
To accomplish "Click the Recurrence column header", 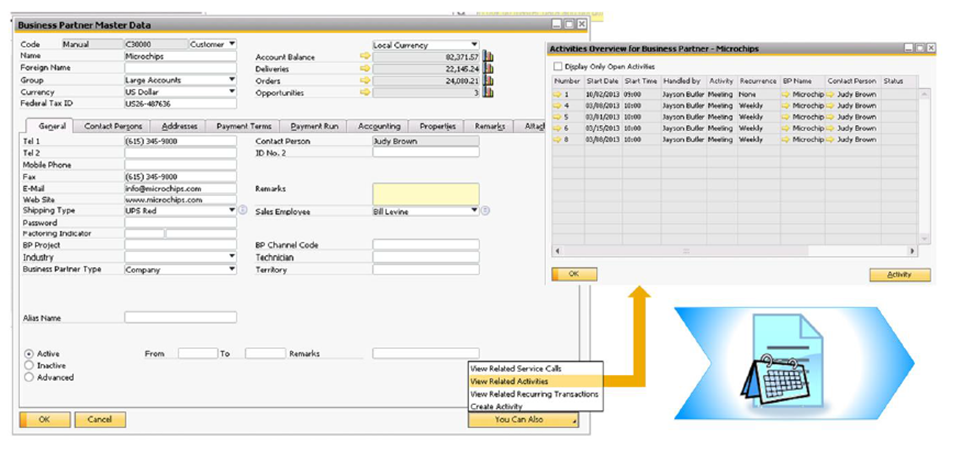I will click(x=758, y=81).
